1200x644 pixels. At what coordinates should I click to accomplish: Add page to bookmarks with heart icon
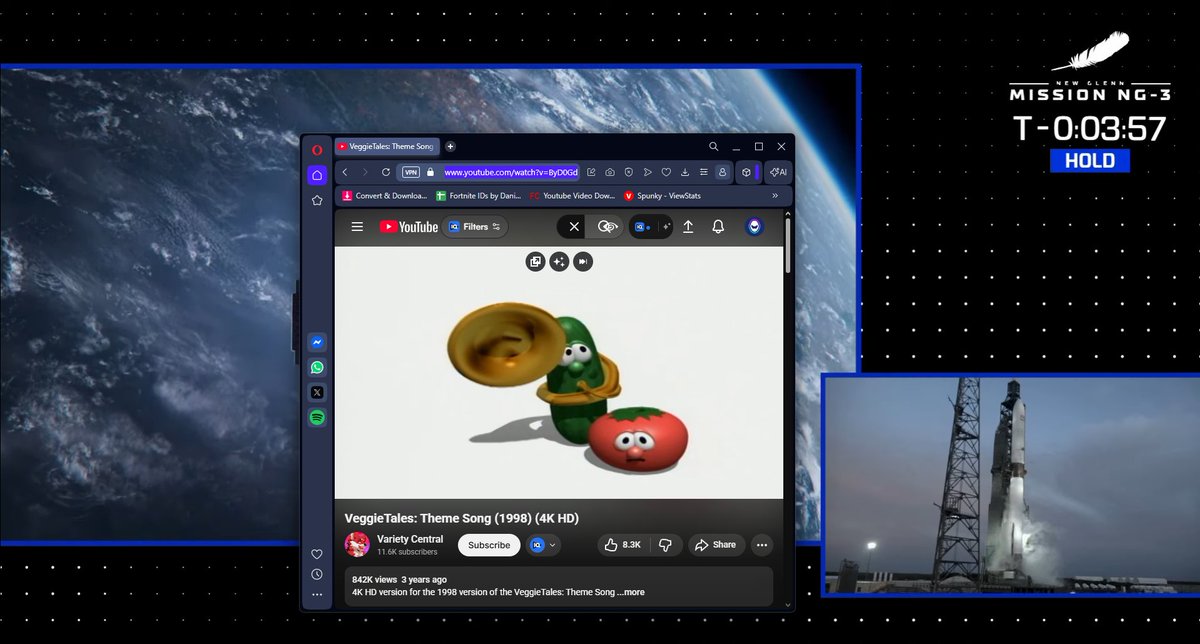[x=666, y=172]
